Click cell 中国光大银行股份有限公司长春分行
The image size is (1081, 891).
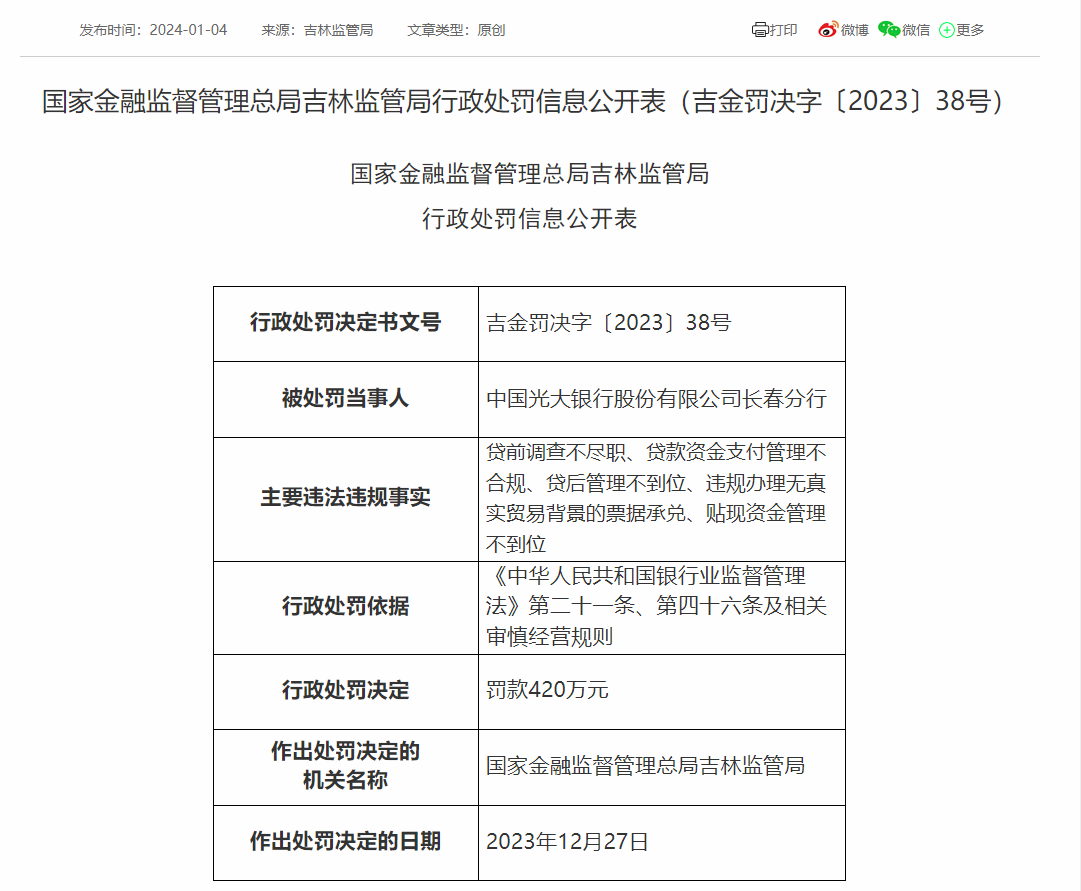[662, 399]
